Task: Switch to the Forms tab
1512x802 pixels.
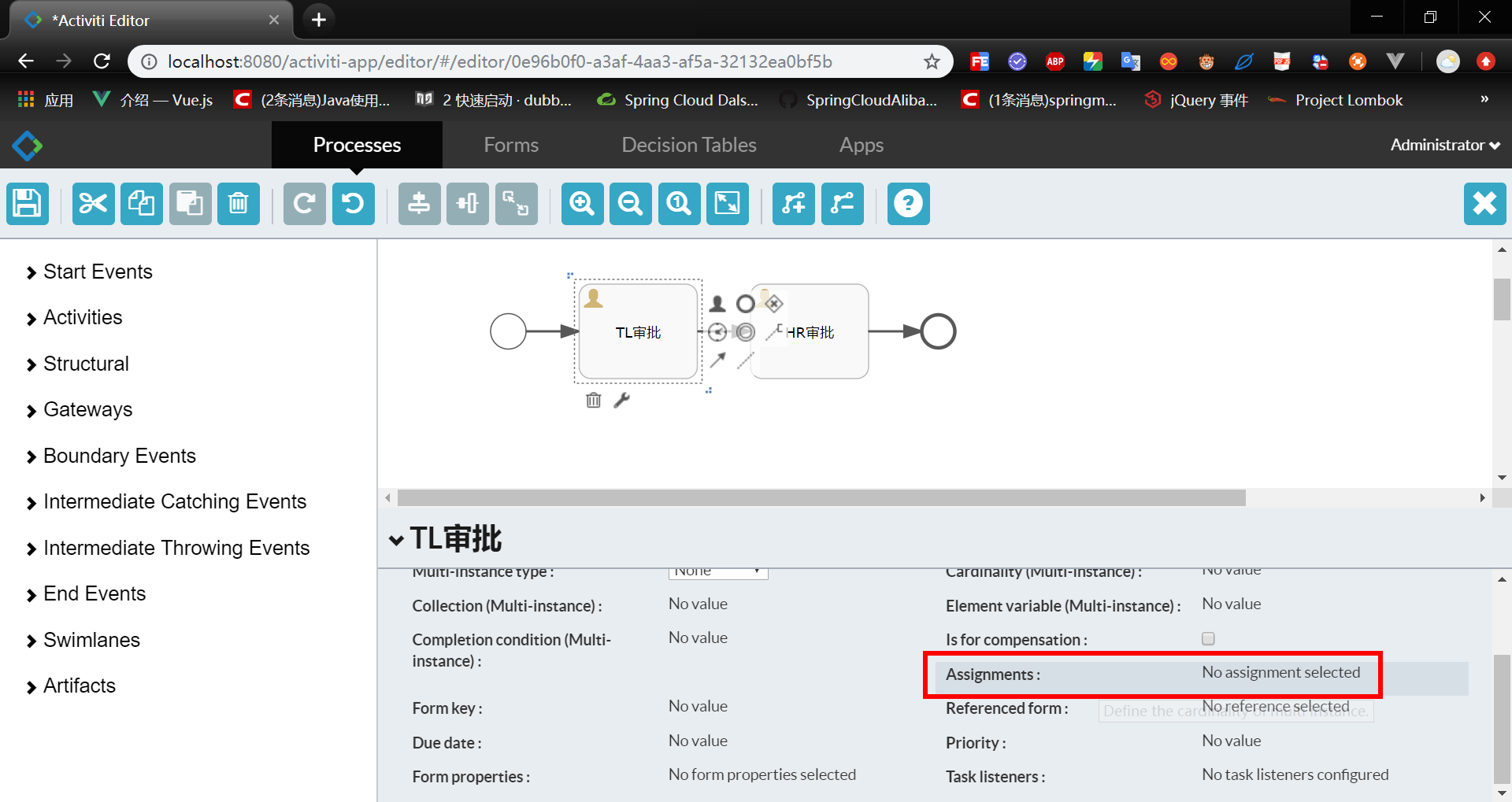Action: click(511, 145)
